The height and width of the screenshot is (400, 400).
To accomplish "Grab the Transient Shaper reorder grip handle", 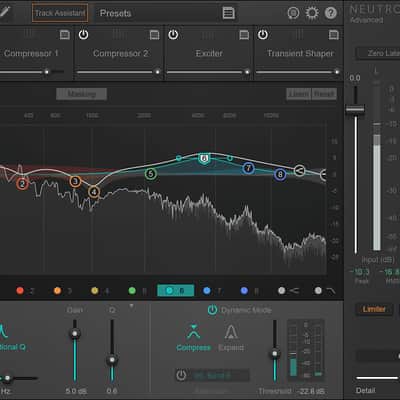I will pos(298,34).
